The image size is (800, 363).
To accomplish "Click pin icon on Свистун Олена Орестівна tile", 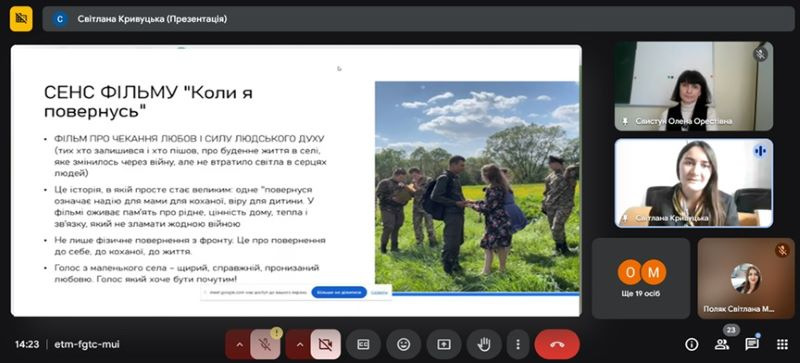I will pos(625,122).
